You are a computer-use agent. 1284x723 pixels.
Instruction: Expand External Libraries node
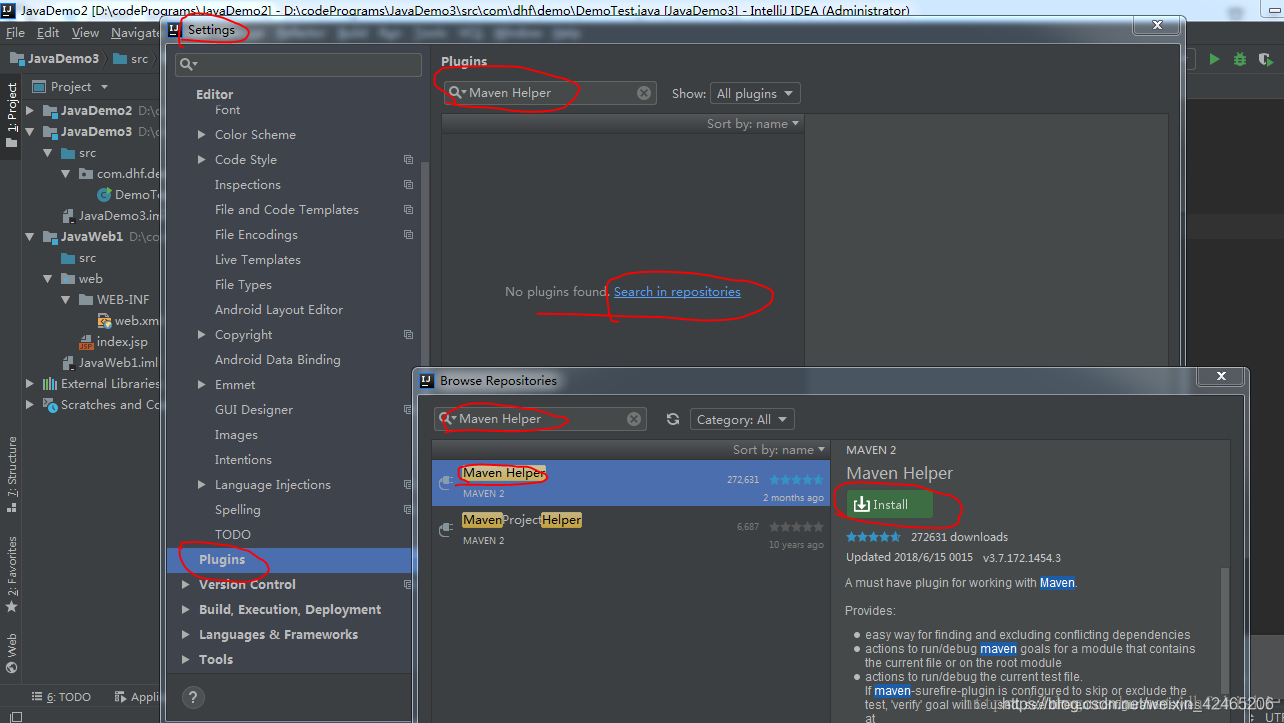tap(30, 384)
